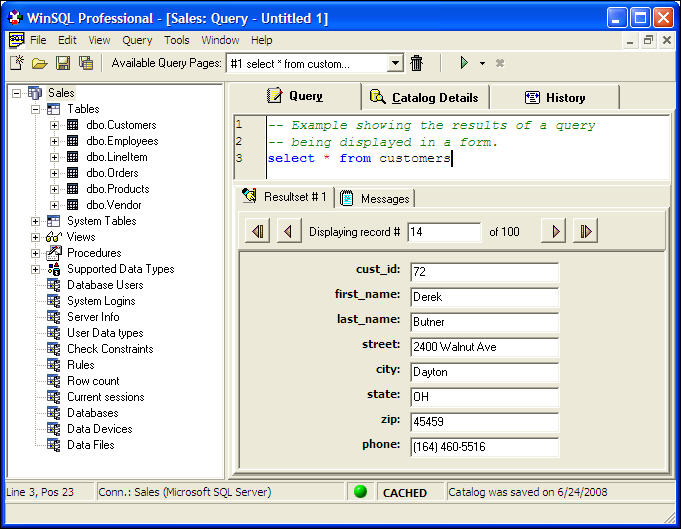Open the Edit menu
This screenshot has width=681, height=529.
coord(67,40)
